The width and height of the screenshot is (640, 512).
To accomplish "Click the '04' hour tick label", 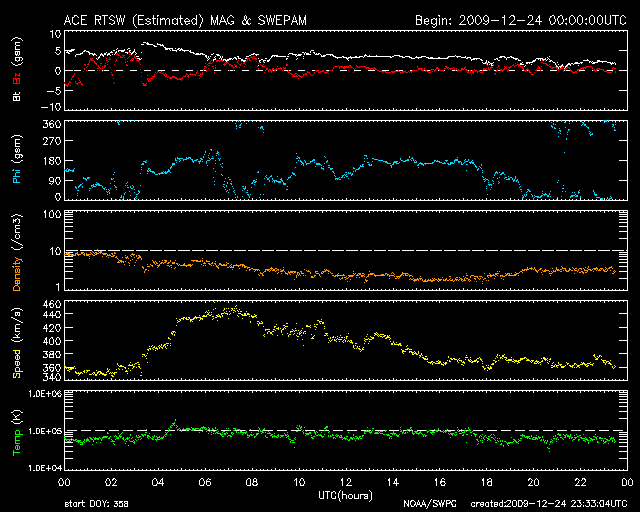I will pos(158,482).
